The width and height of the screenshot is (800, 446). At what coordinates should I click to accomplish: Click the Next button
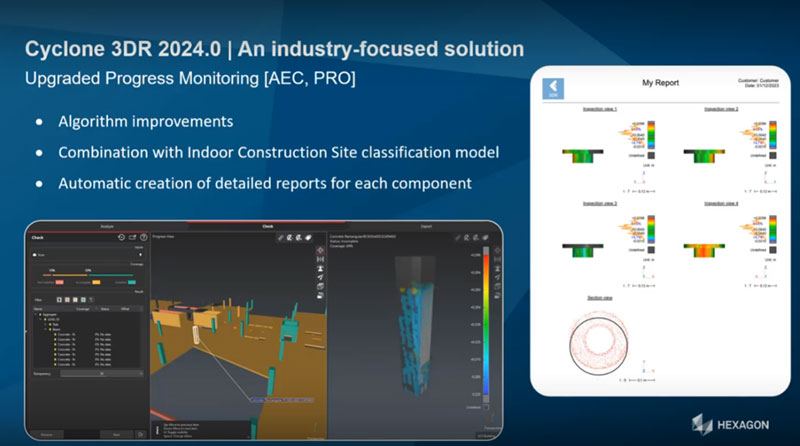(117, 434)
